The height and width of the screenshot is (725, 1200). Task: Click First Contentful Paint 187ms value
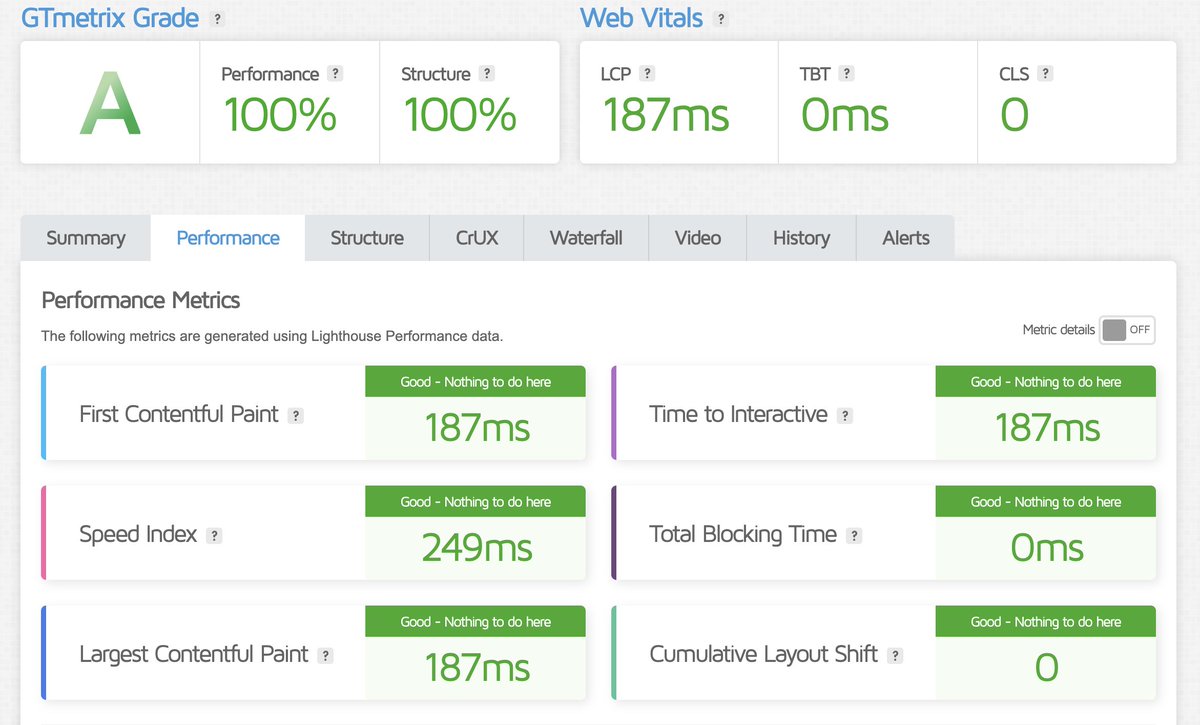click(477, 428)
